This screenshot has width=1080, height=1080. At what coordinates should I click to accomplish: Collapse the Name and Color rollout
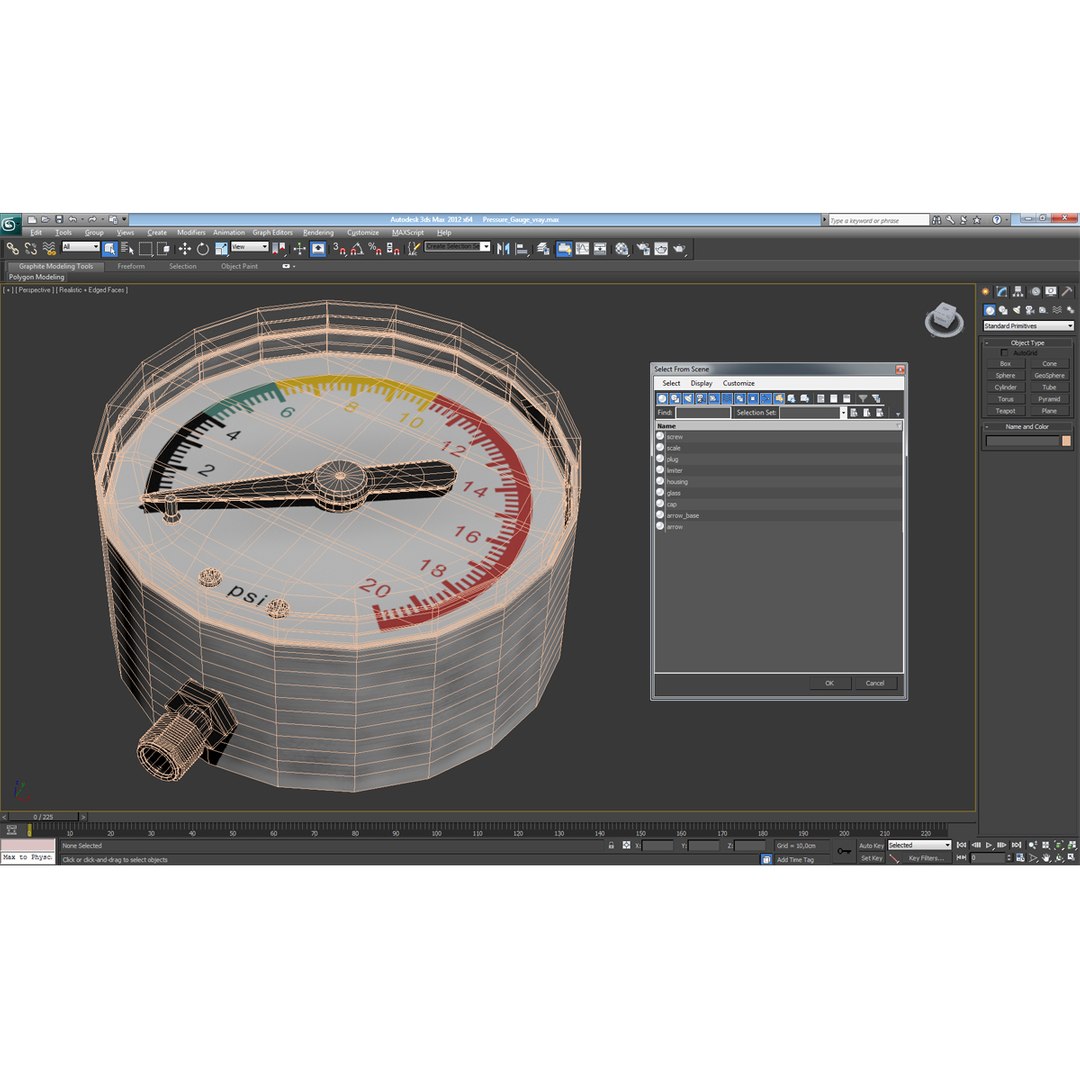point(1027,426)
